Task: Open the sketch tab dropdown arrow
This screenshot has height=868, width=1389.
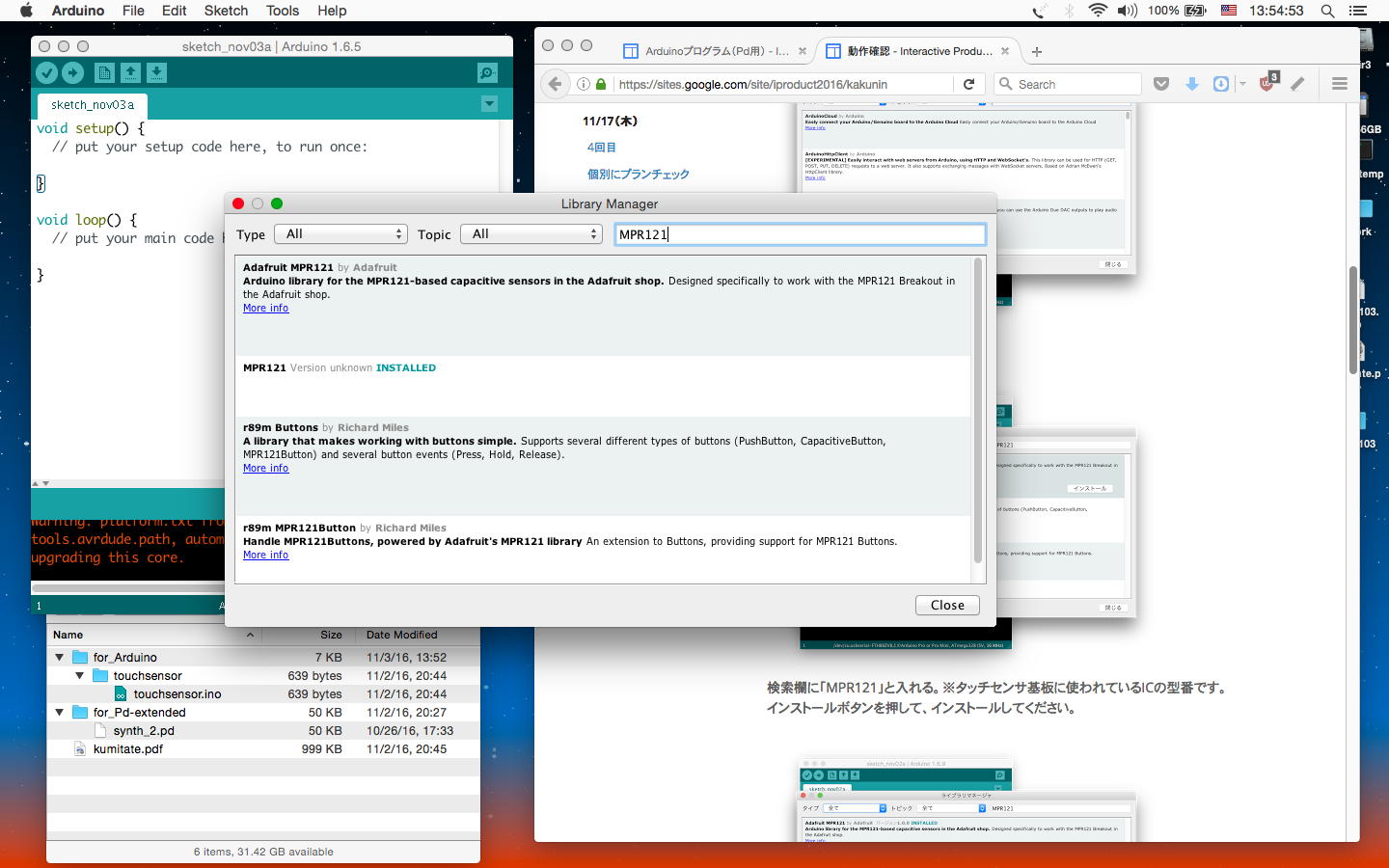Action: pos(489,104)
